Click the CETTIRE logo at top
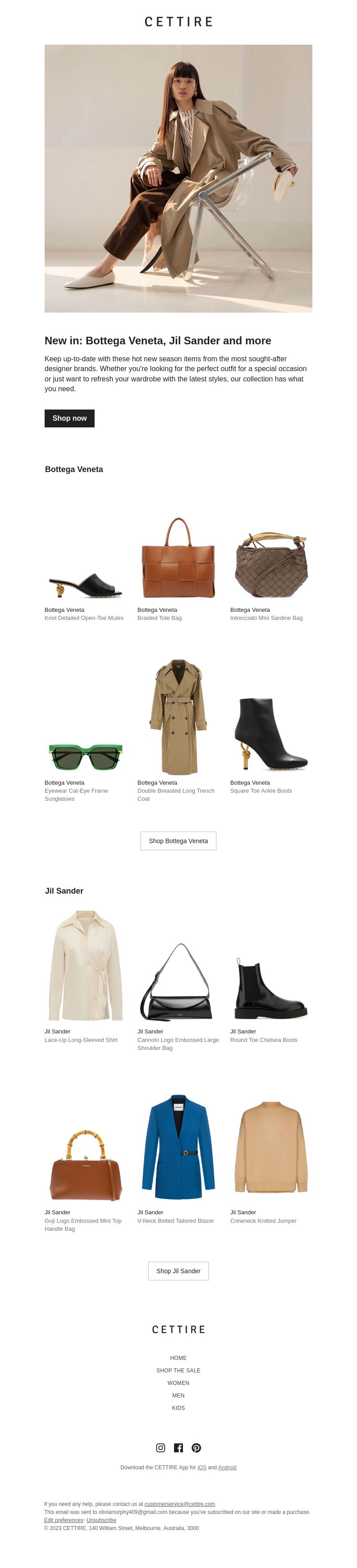Image resolution: width=357 pixels, height=1568 pixels. pos(178,22)
